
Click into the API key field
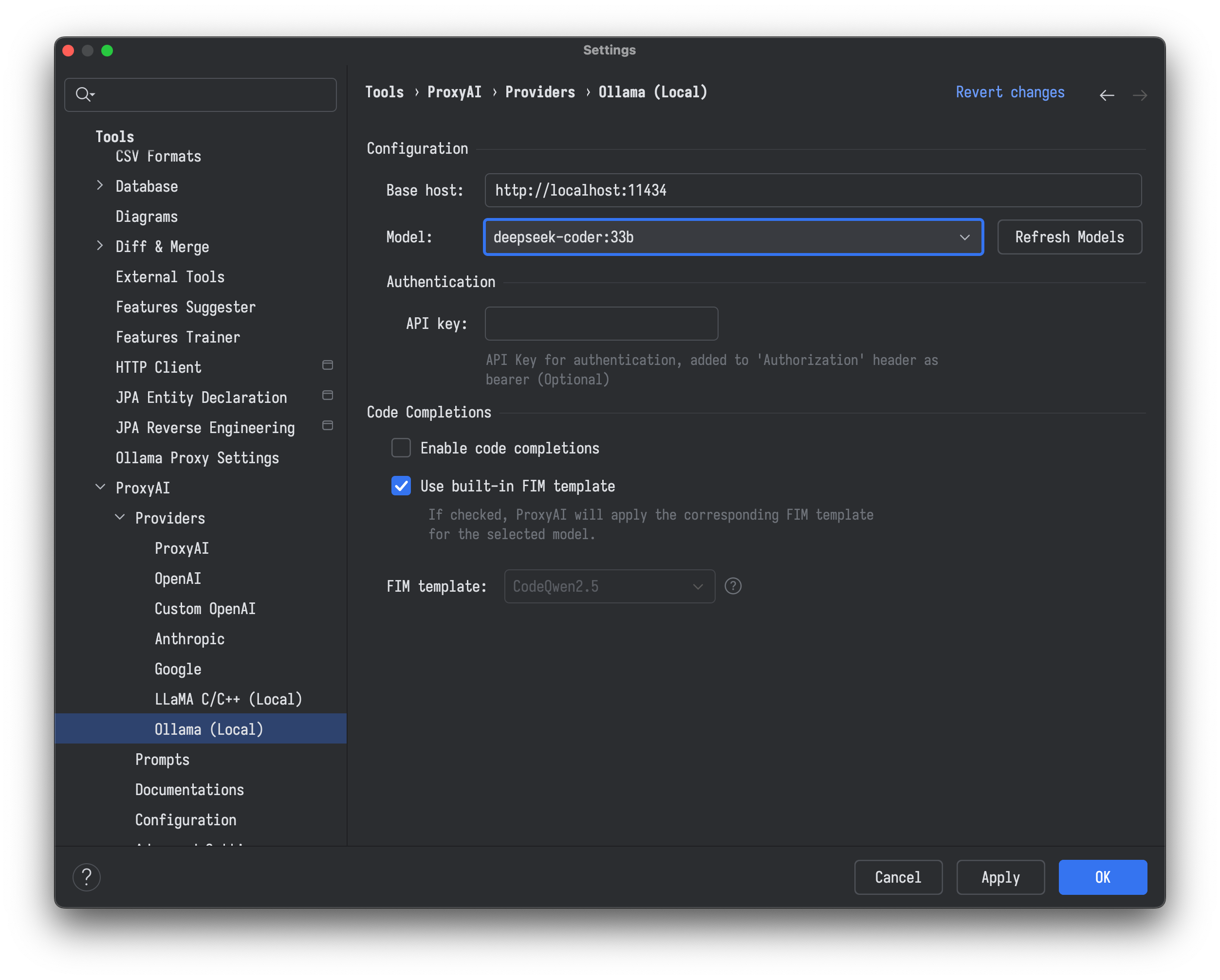601,324
